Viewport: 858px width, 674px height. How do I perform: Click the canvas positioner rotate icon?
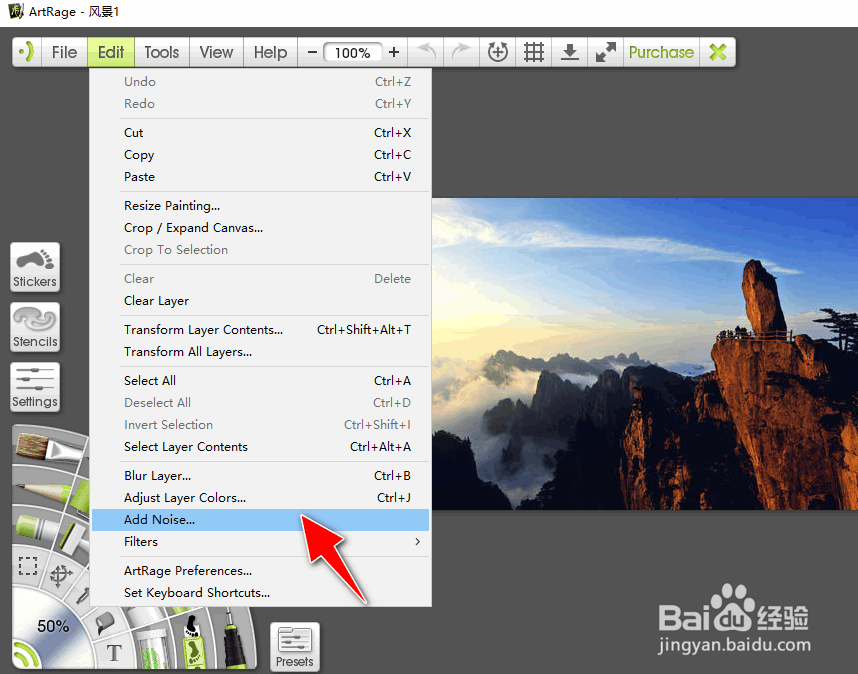pos(497,52)
